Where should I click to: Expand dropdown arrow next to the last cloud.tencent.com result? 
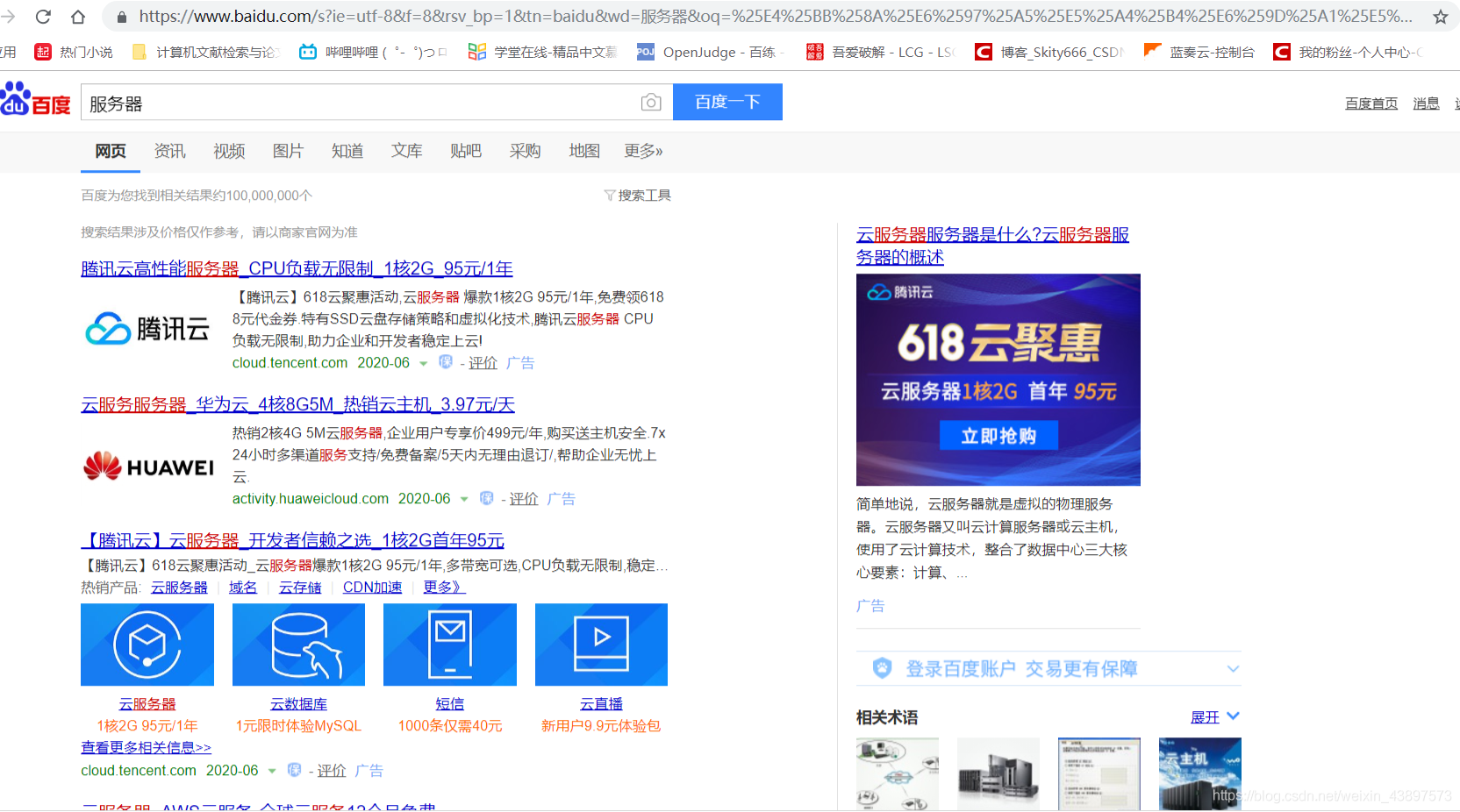(272, 771)
